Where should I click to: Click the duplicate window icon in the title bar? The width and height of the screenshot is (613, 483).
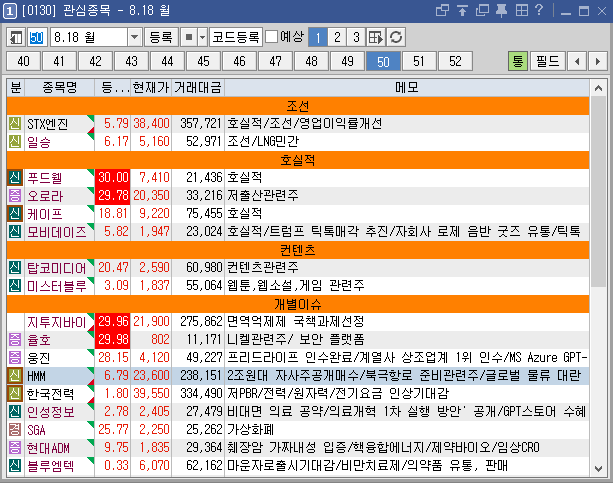482,10
